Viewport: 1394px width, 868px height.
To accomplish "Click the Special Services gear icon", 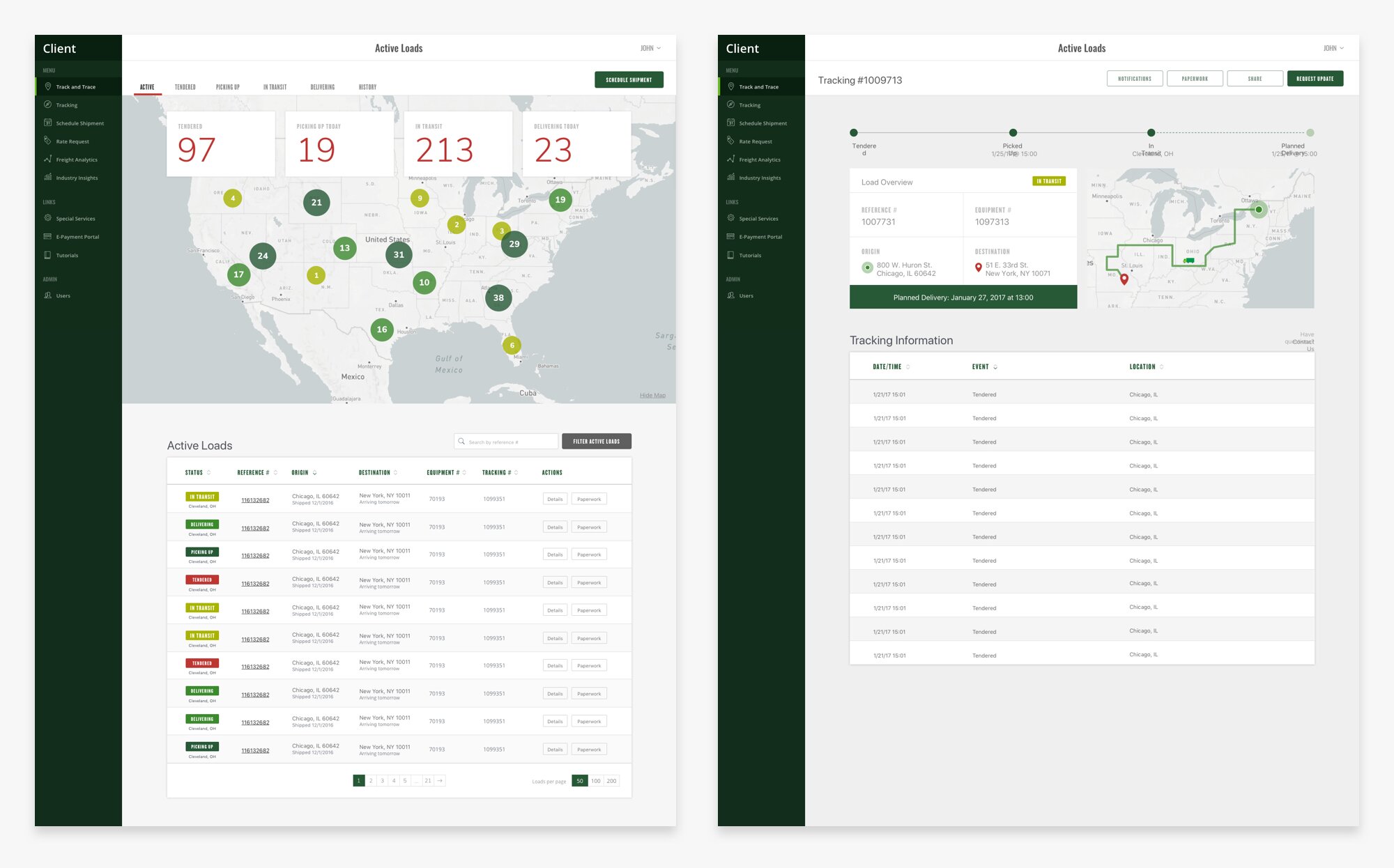I will [48, 218].
